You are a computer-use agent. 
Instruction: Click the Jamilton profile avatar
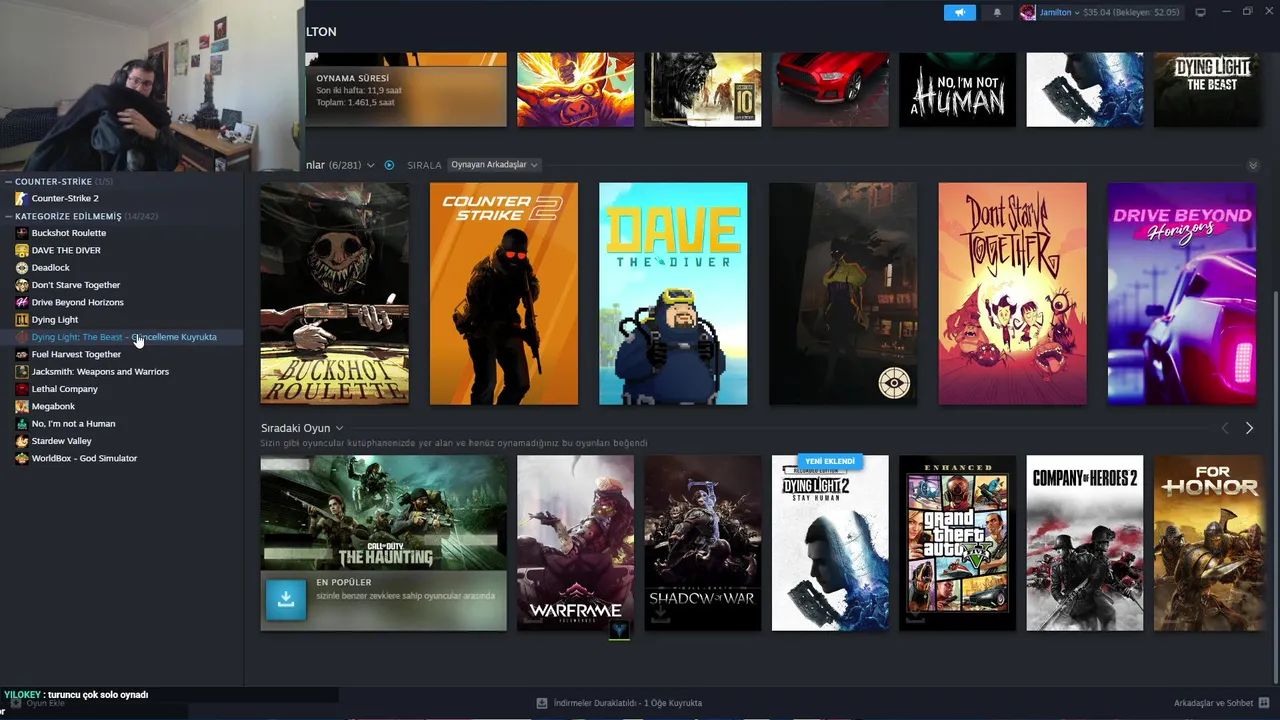tap(1028, 12)
